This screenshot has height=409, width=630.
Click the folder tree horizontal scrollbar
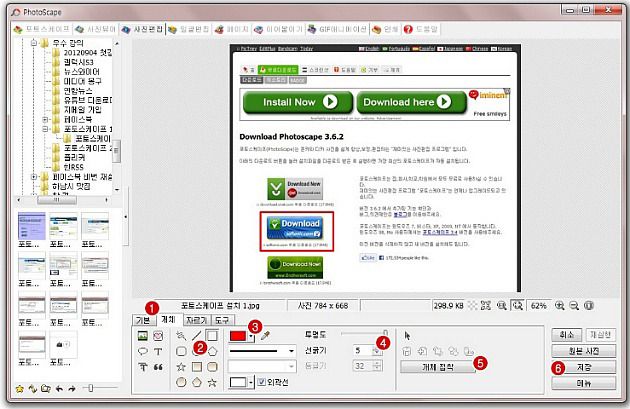(x=64, y=200)
